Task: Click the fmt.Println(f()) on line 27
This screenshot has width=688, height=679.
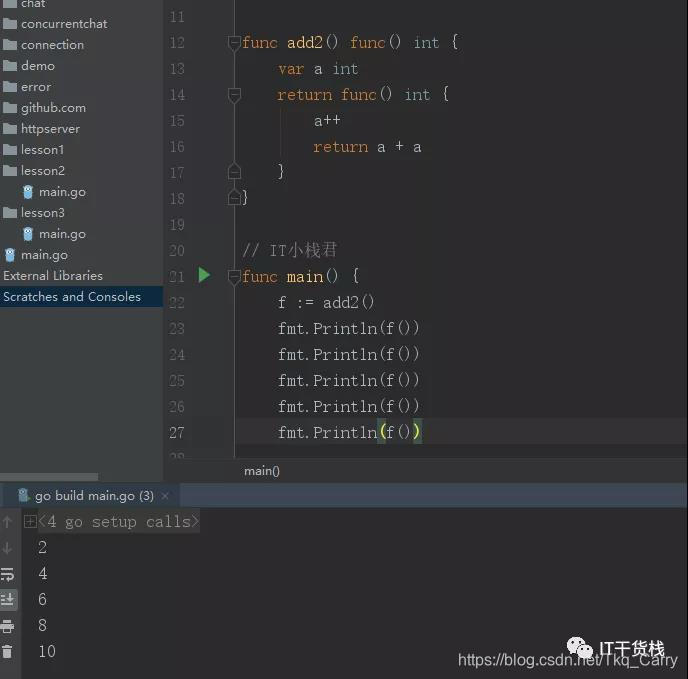Action: coord(349,433)
